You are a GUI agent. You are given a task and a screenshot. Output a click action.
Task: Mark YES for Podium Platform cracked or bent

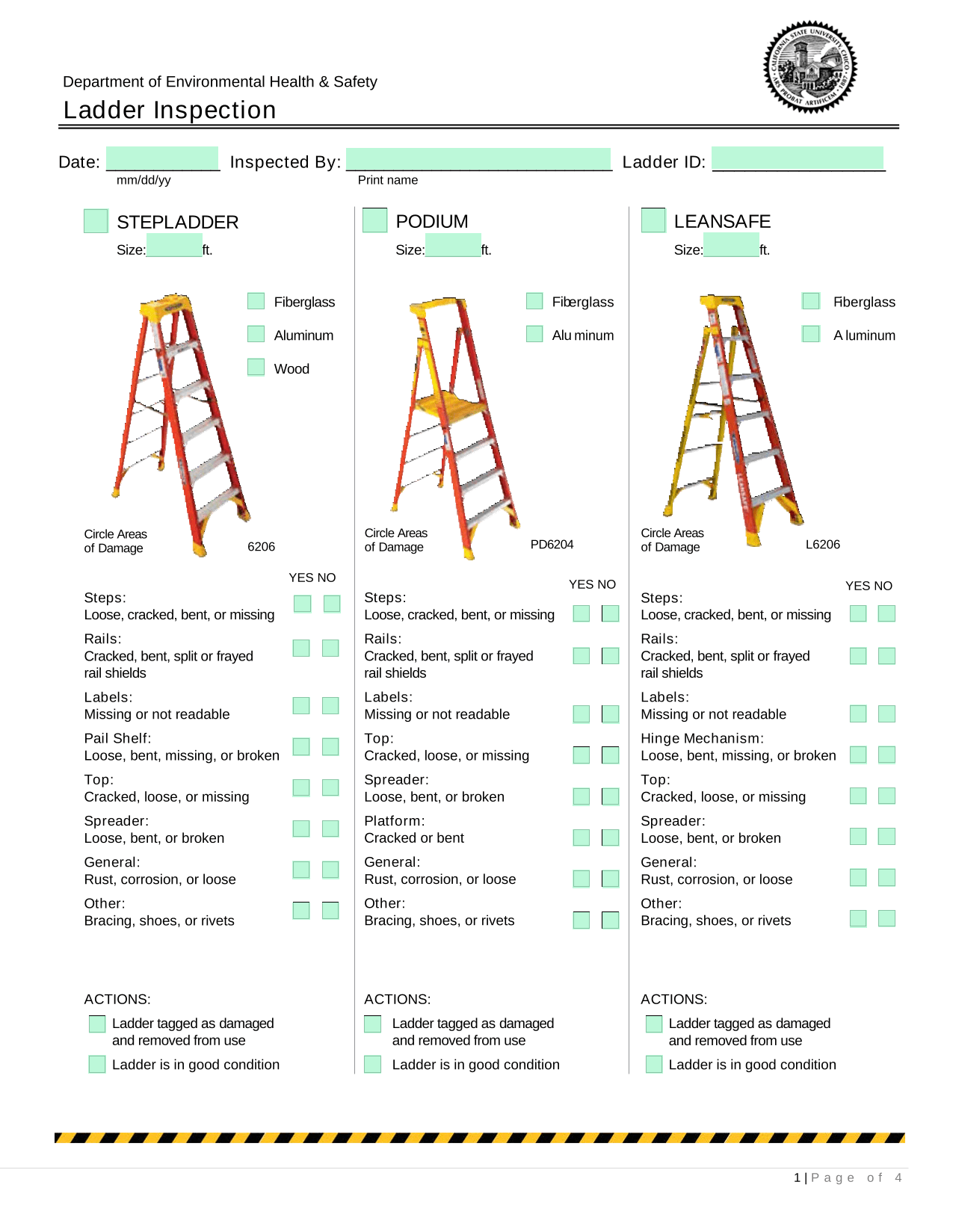click(582, 838)
